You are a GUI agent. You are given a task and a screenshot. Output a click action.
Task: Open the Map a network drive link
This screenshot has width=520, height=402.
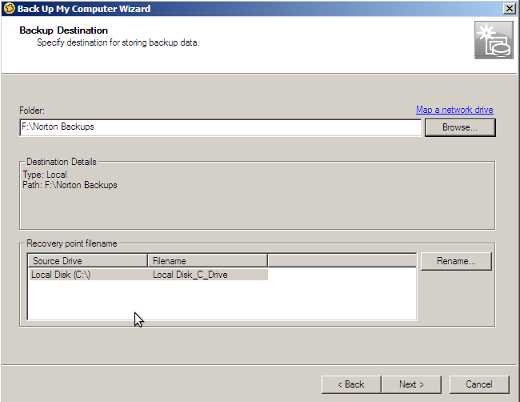point(455,110)
